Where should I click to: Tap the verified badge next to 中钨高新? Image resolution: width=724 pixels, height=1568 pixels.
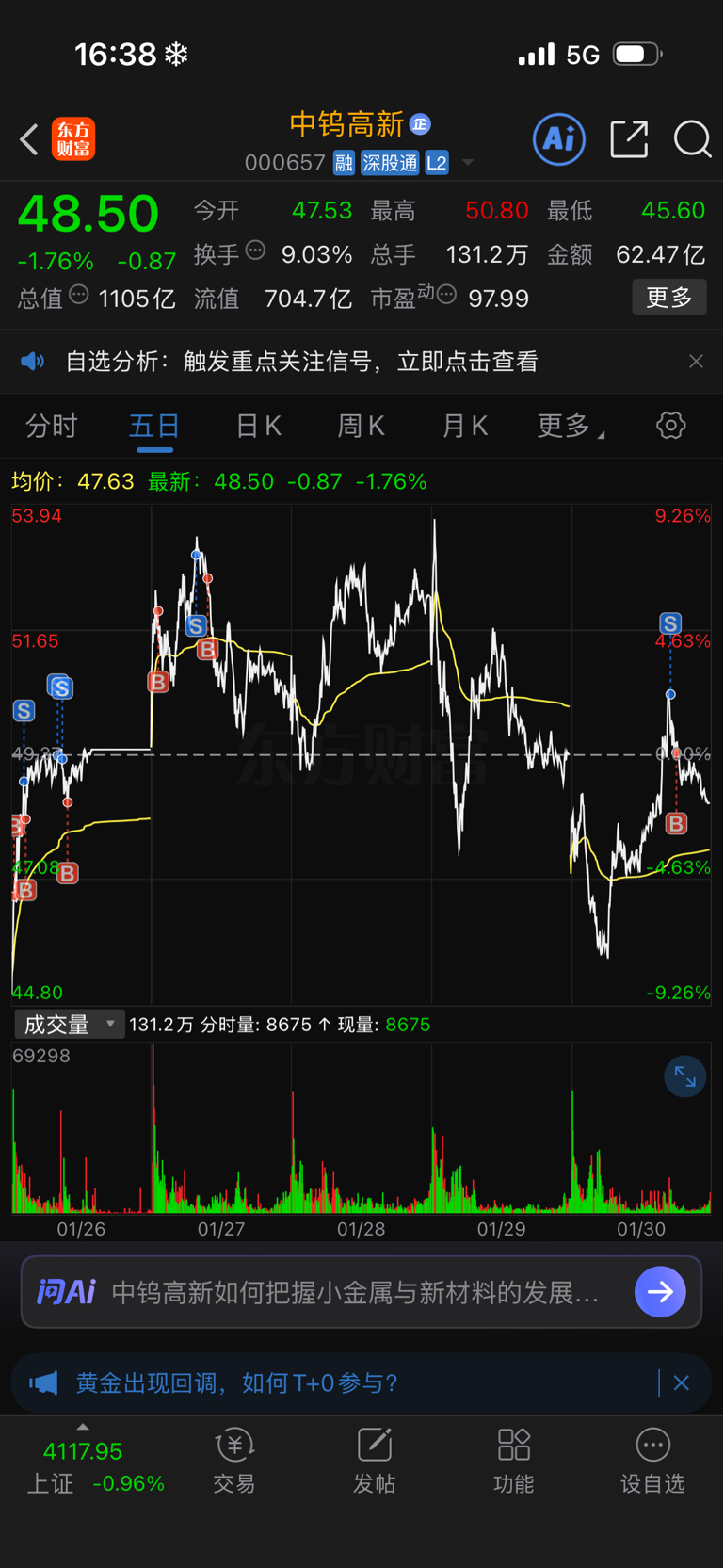tap(420, 123)
